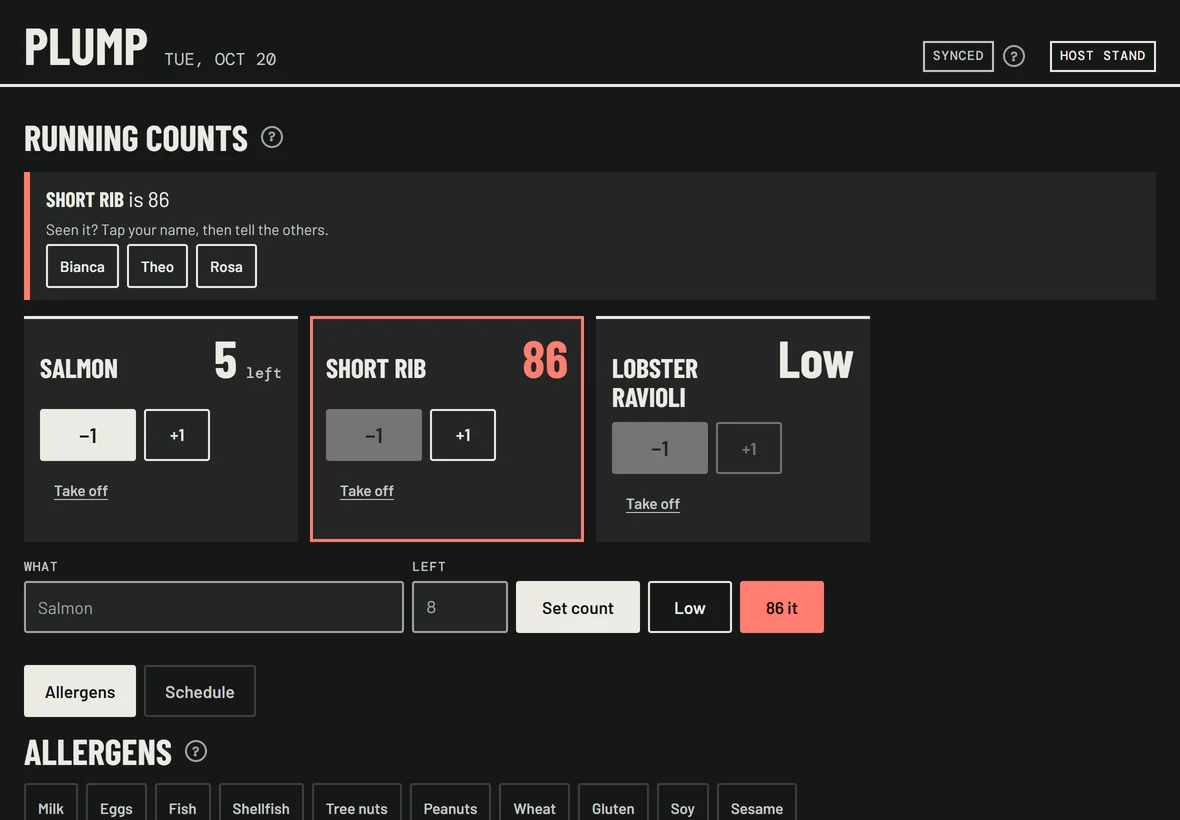Toggle the Soy allergen filter
Viewport: 1180px width, 820px height.
coord(683,803)
